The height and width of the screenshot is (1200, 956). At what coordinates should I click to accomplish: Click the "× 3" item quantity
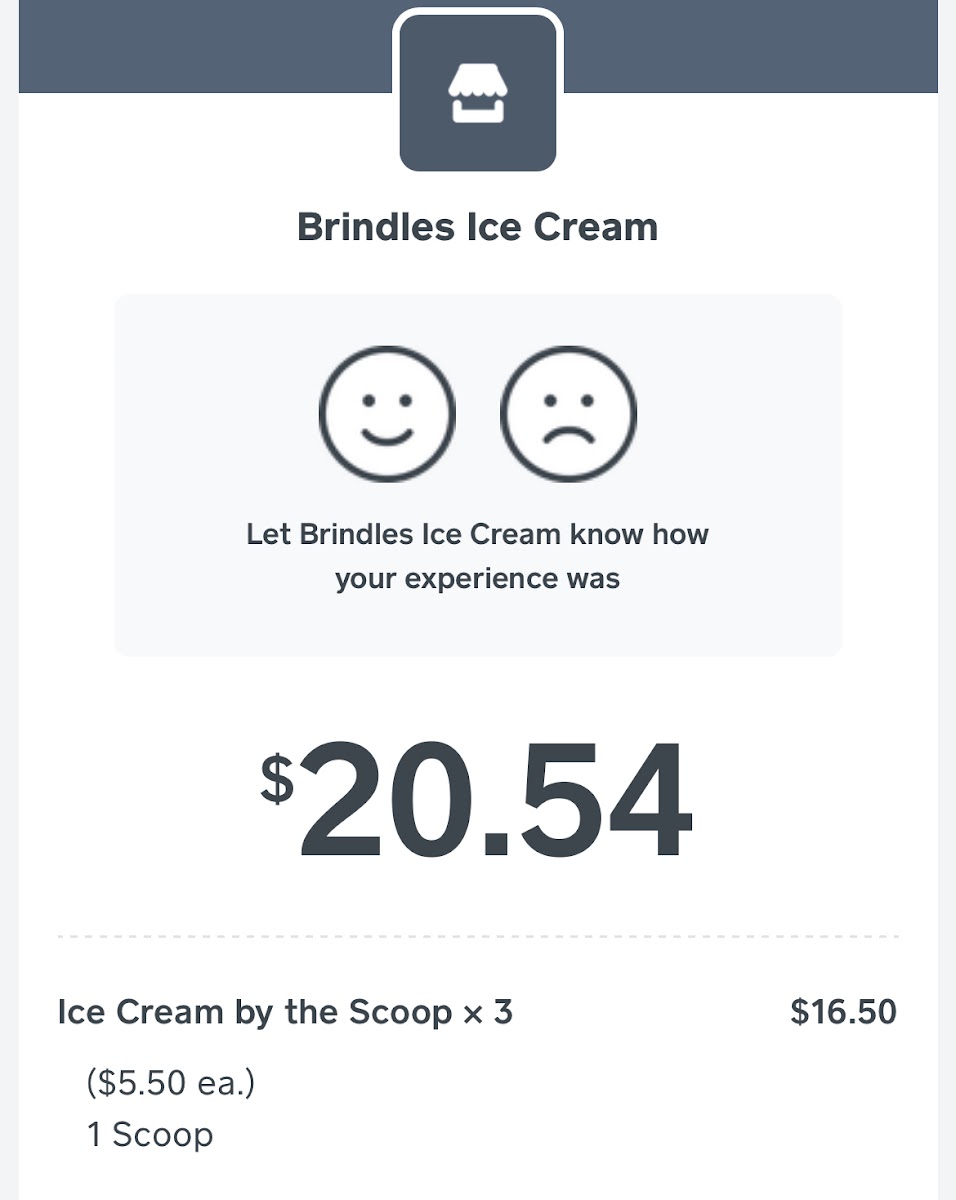tap(488, 1012)
